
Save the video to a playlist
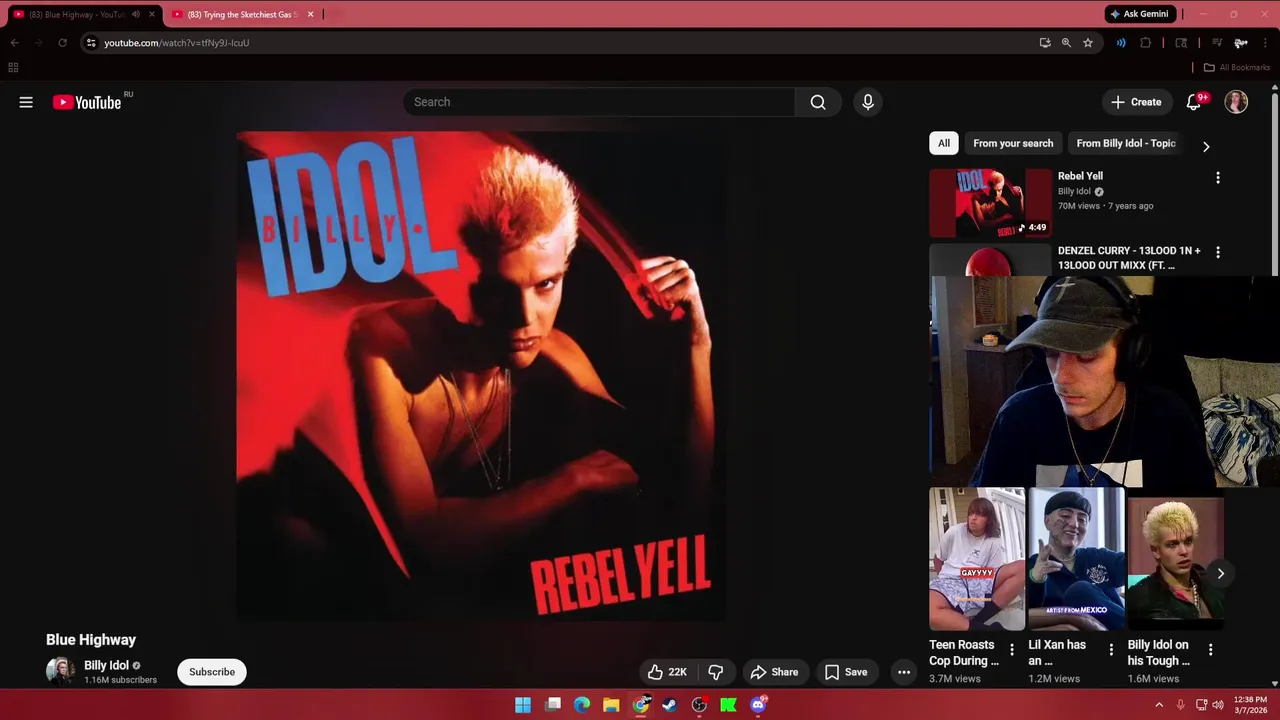pos(846,672)
